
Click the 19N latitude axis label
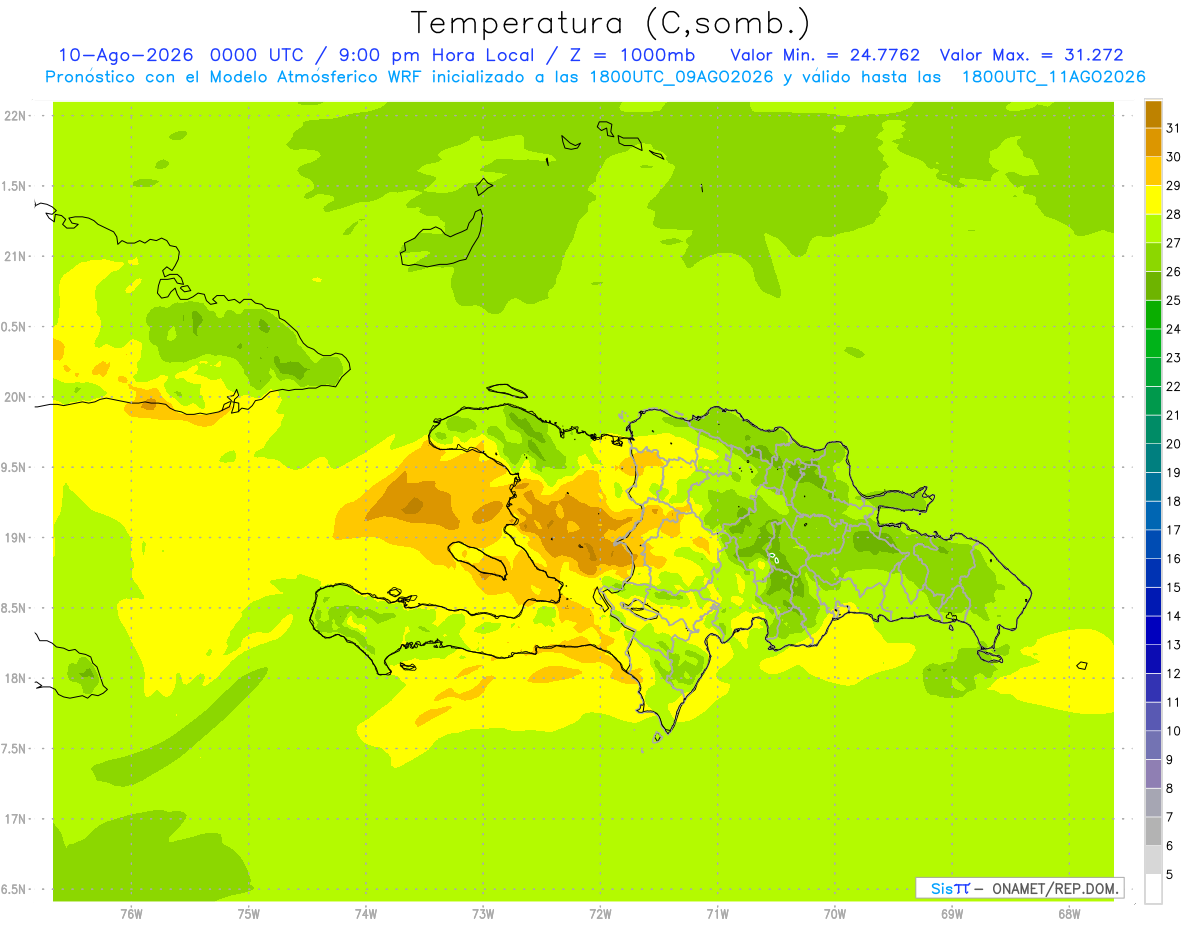coord(17,537)
